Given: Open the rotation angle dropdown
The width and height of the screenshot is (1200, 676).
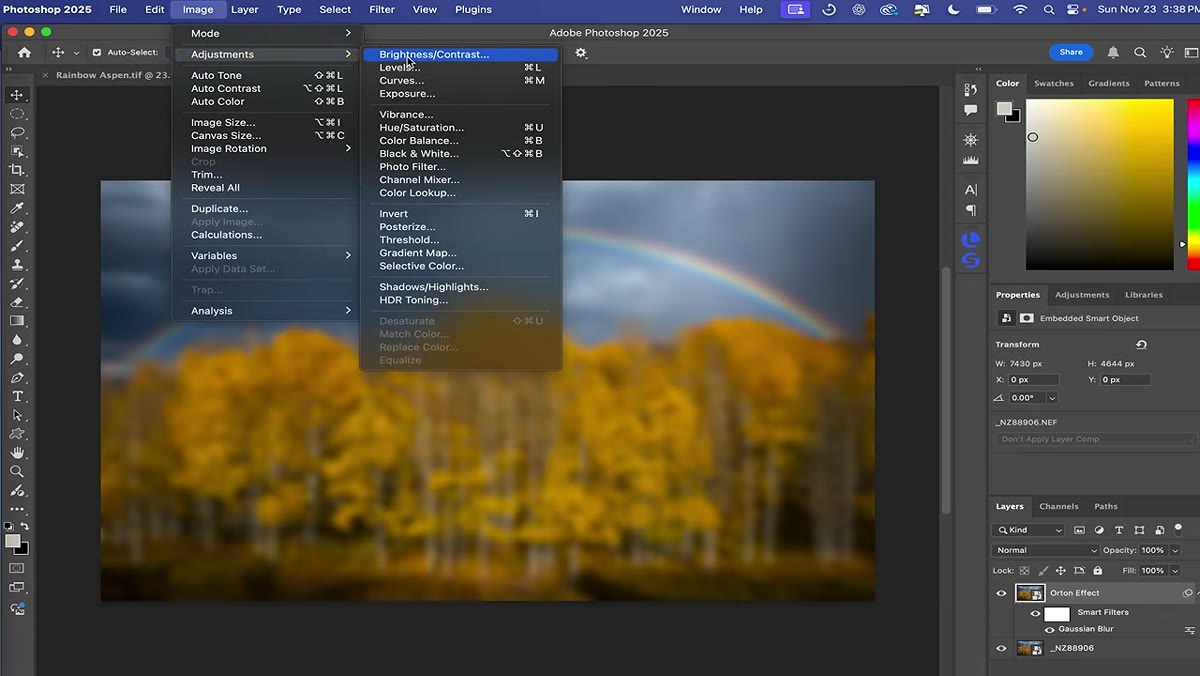Looking at the screenshot, I should 1052,398.
